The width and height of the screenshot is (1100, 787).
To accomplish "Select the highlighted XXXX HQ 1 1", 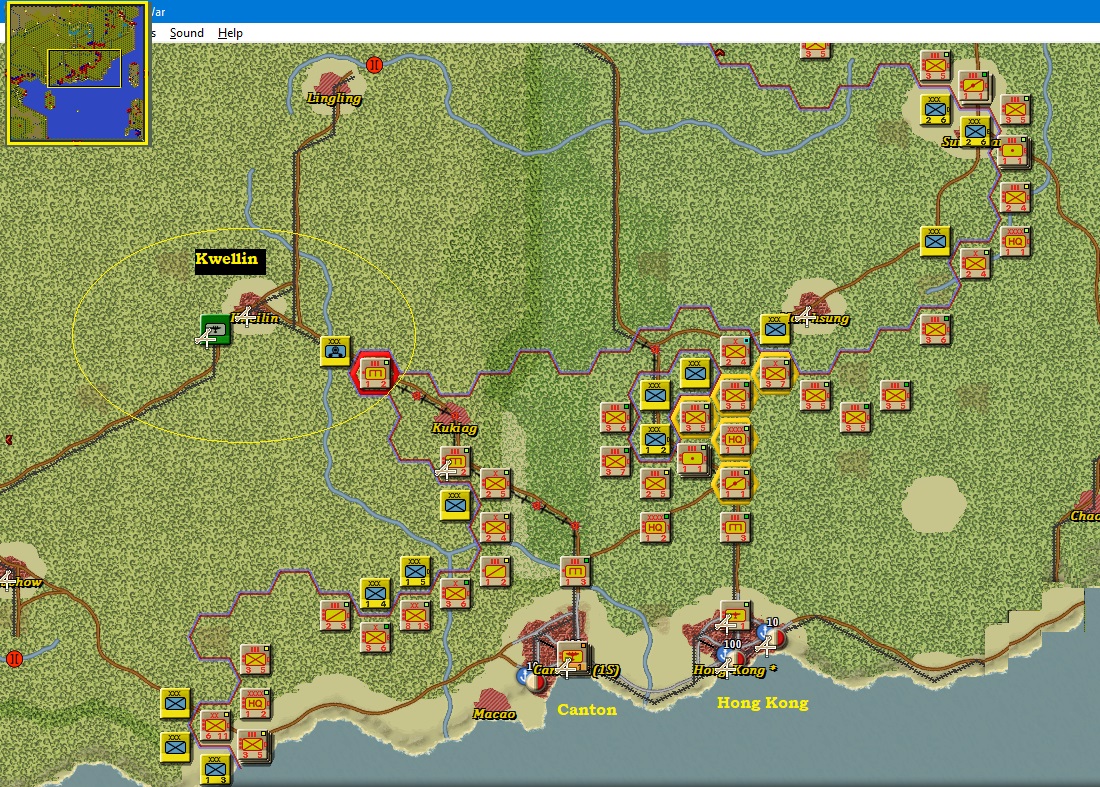I will [735, 440].
